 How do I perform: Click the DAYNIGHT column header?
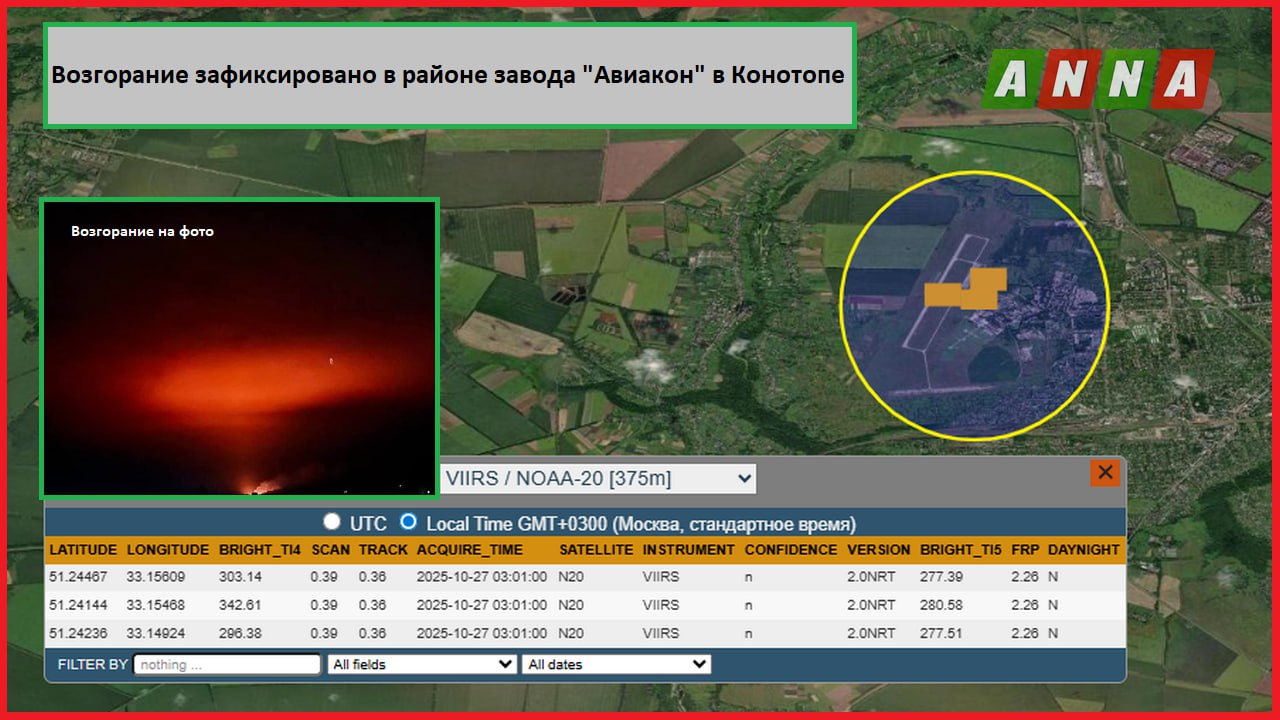pyautogui.click(x=1083, y=550)
